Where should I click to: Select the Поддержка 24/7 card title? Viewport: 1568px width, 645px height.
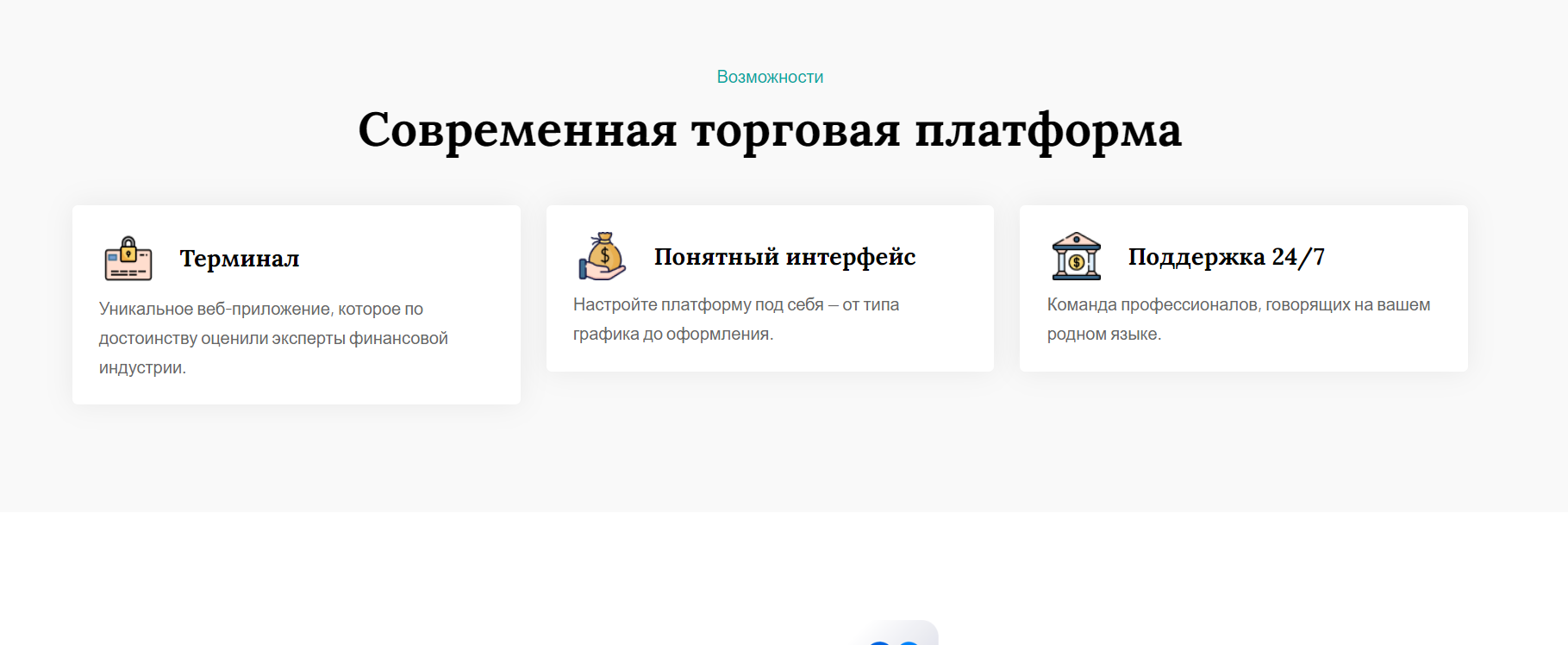1226,257
